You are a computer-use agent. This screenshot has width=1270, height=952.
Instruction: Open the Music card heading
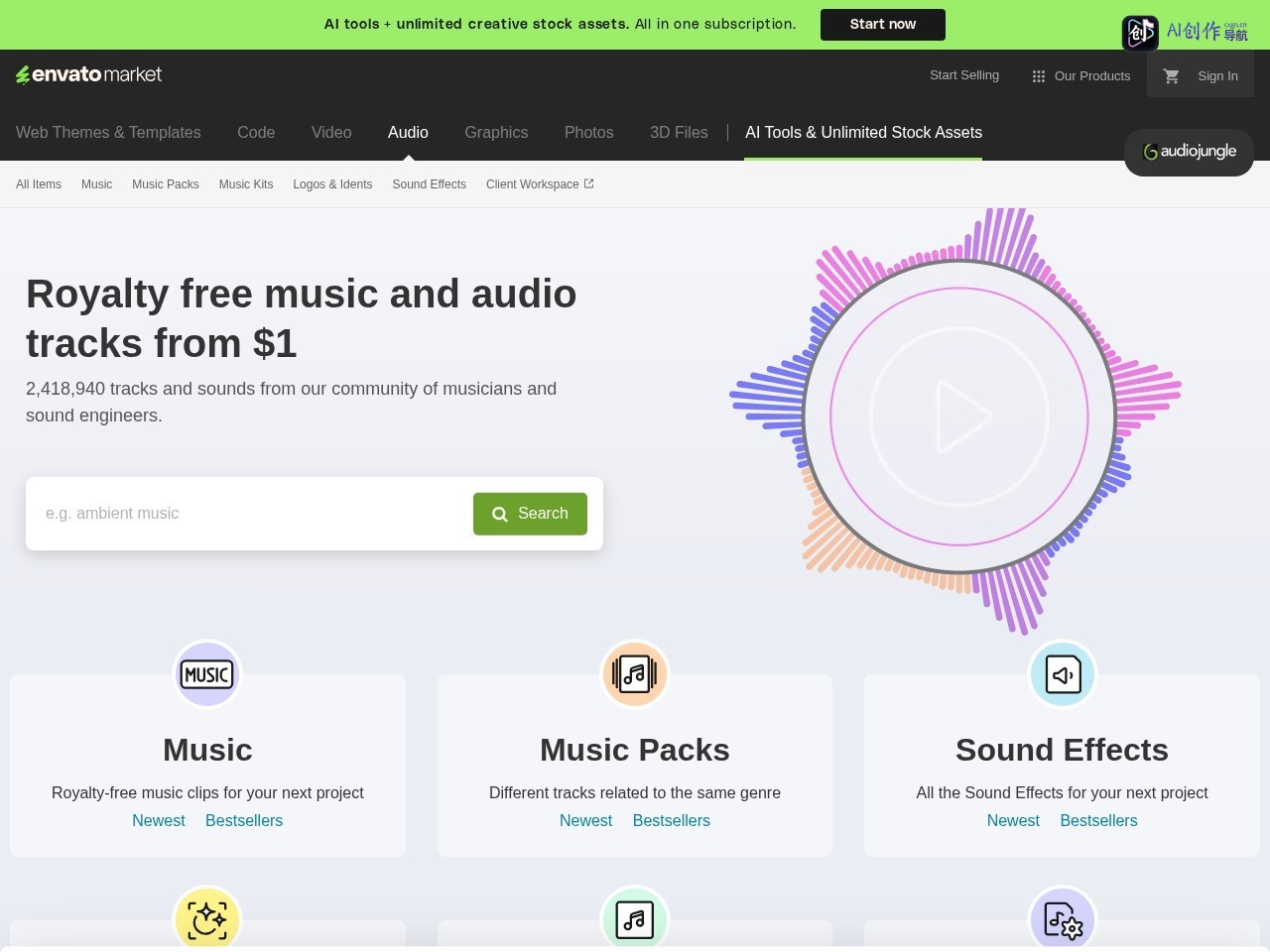tap(207, 751)
